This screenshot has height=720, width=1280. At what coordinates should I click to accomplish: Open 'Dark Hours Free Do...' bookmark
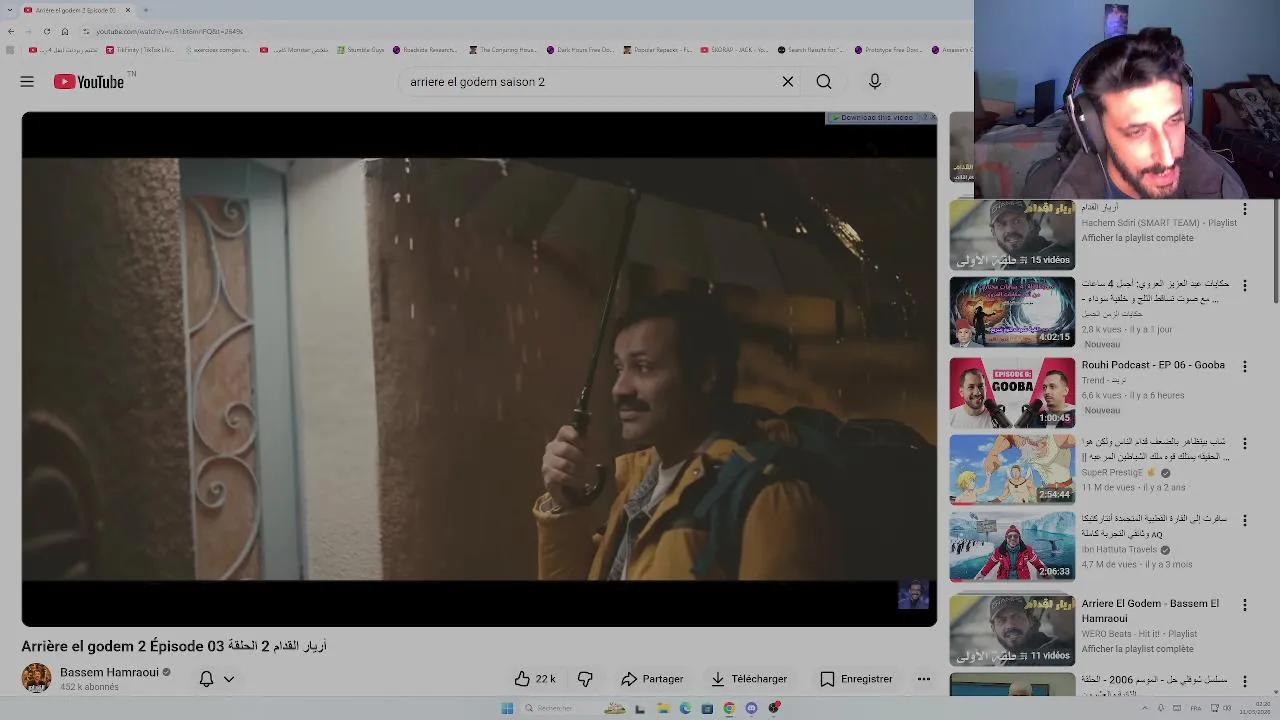[580, 50]
